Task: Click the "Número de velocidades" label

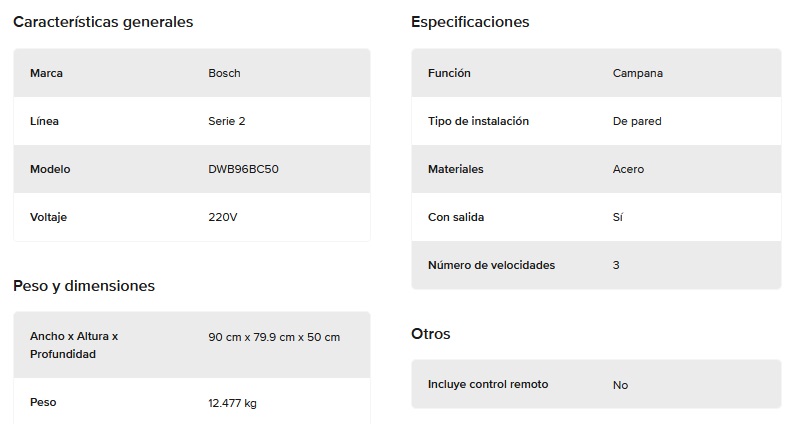Action: coord(491,265)
